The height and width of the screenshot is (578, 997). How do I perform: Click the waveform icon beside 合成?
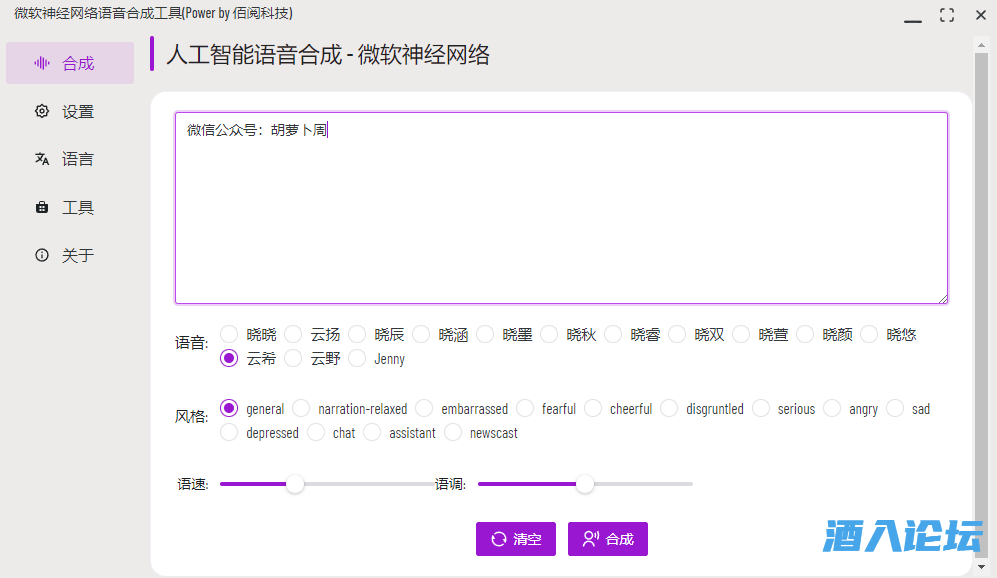point(42,63)
